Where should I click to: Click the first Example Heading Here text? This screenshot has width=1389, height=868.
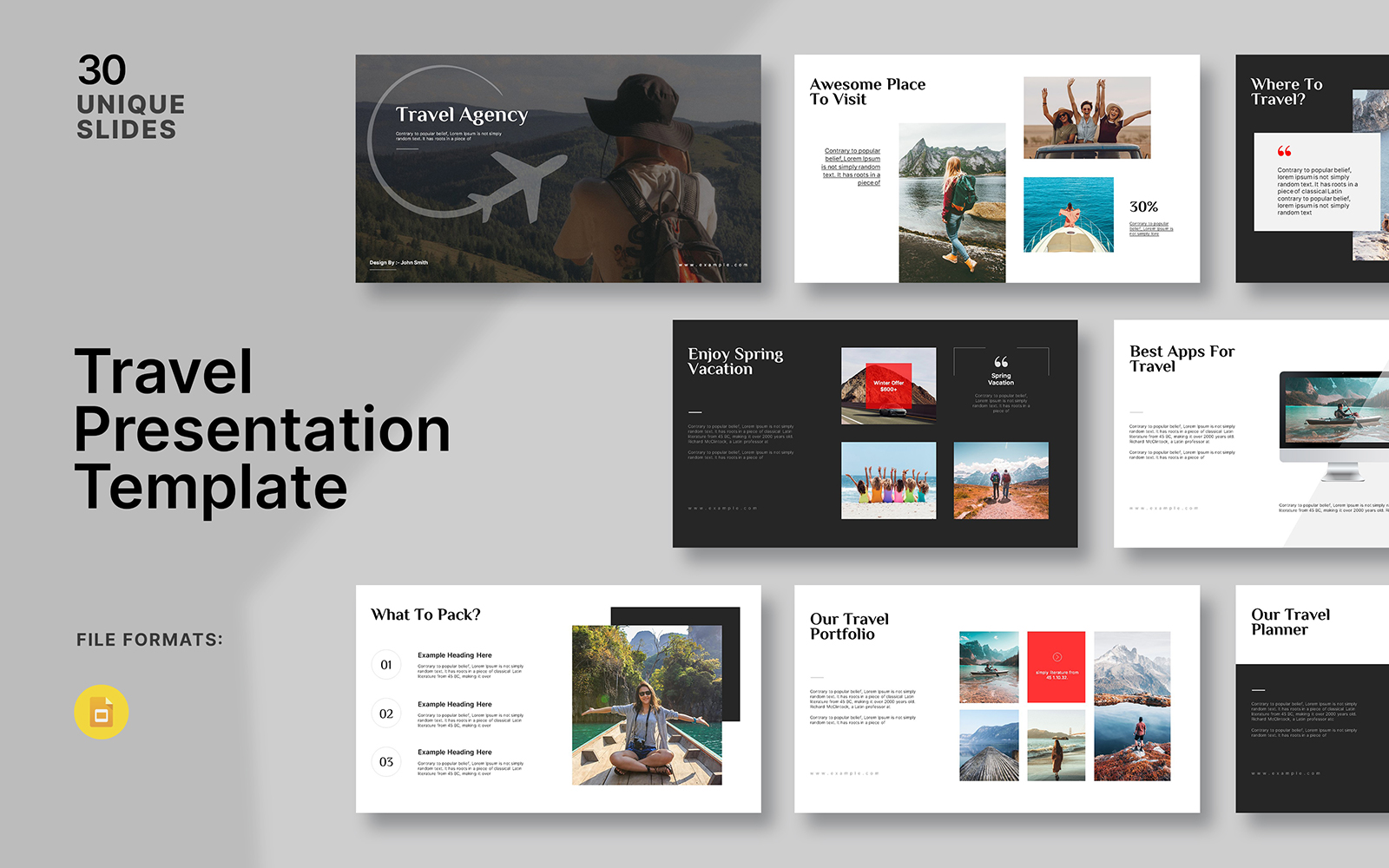click(454, 655)
